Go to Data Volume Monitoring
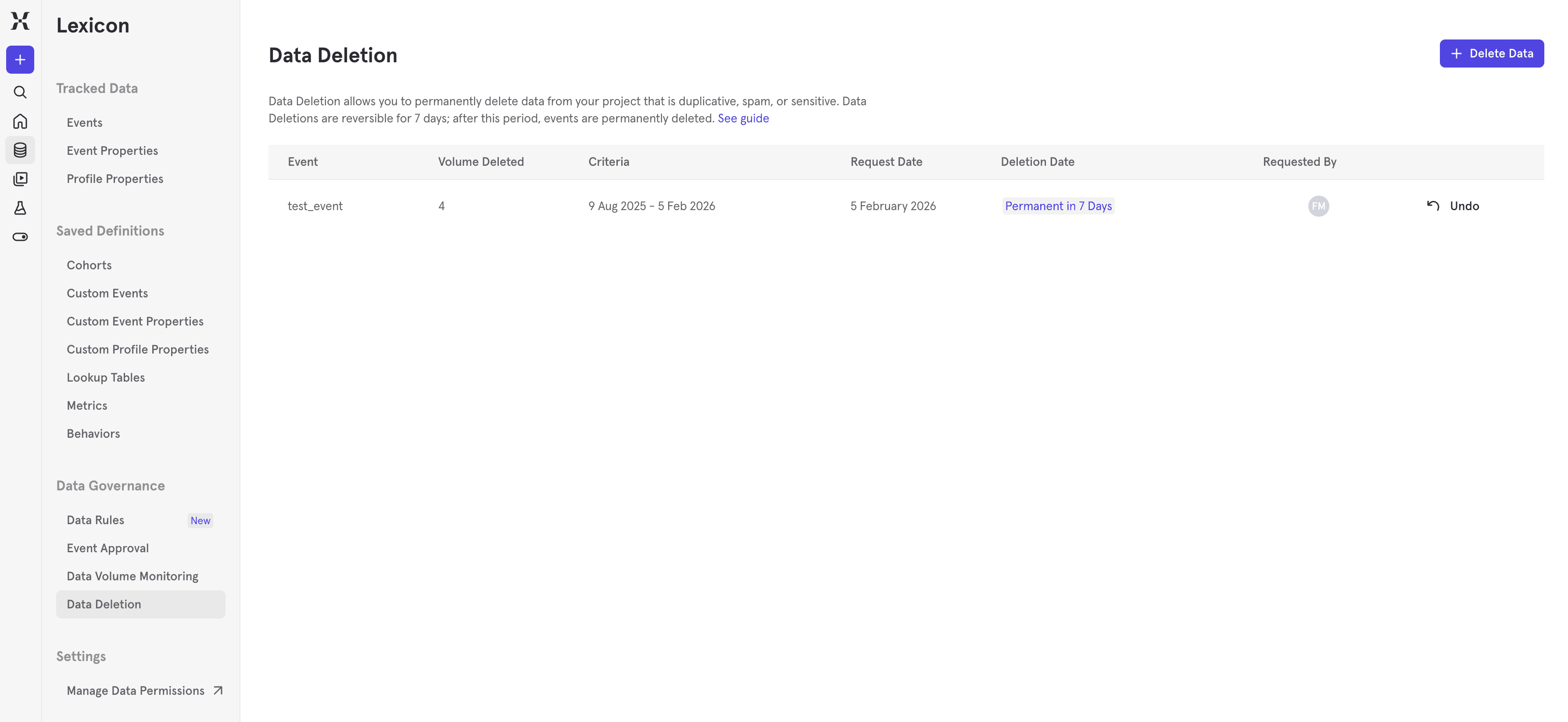The image size is (1568, 722). [x=132, y=576]
